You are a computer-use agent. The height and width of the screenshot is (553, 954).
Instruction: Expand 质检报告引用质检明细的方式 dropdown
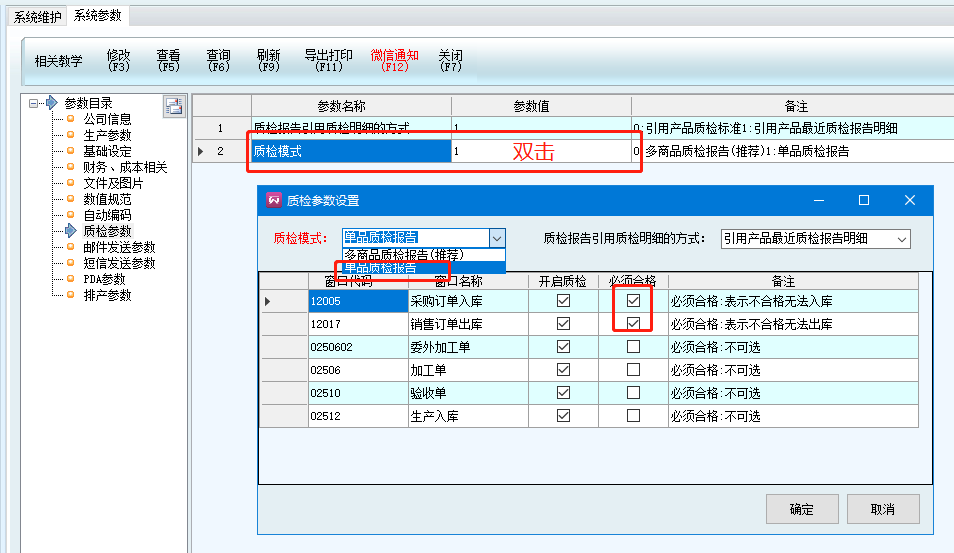pyautogui.click(x=901, y=238)
